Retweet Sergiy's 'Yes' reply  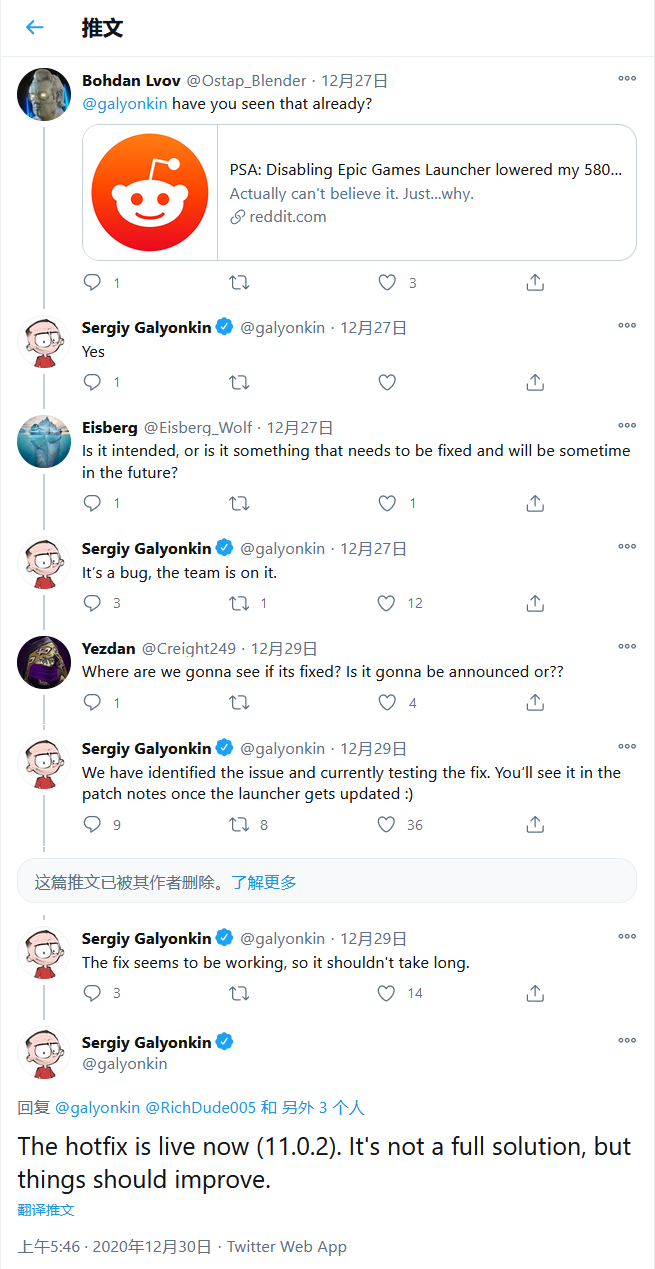tap(239, 382)
